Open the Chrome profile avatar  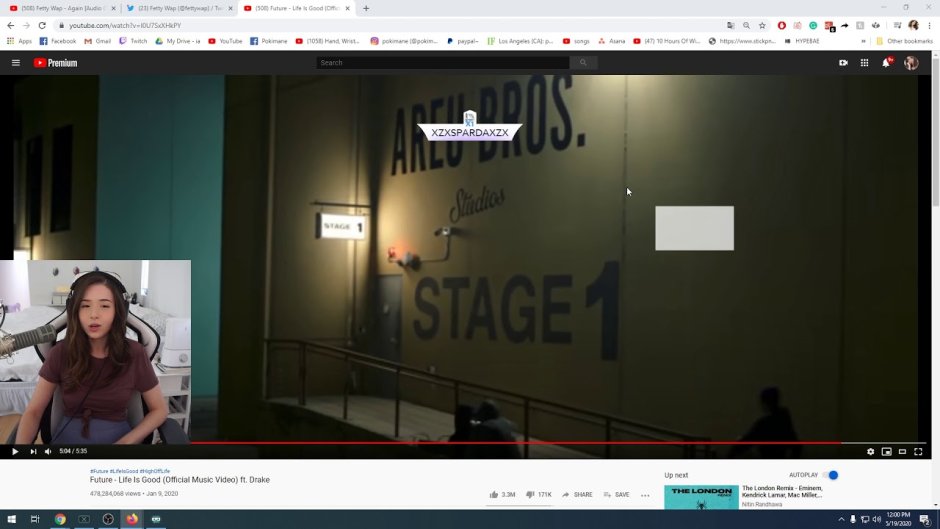click(x=913, y=25)
